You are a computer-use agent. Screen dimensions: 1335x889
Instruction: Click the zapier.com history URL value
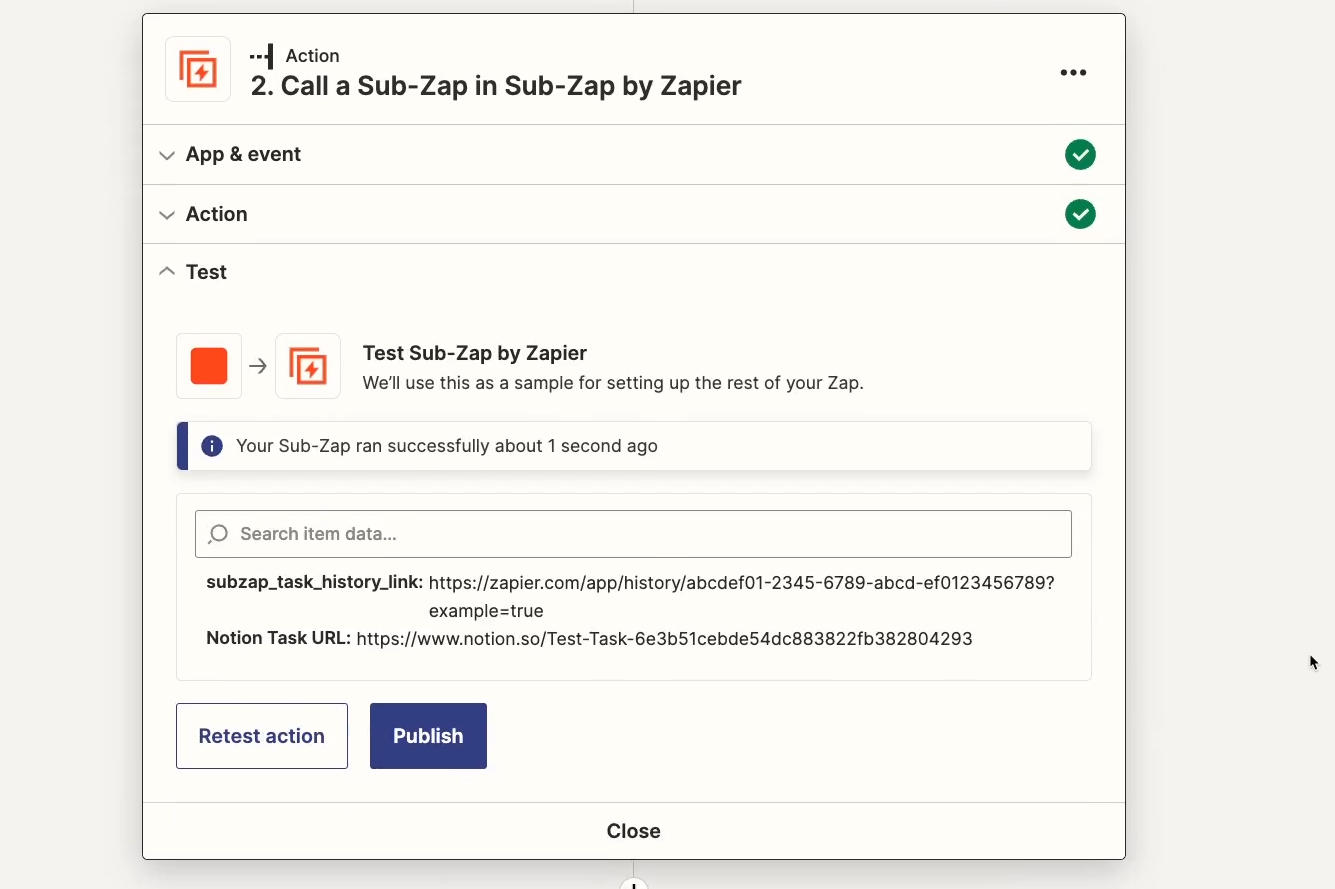(741, 597)
